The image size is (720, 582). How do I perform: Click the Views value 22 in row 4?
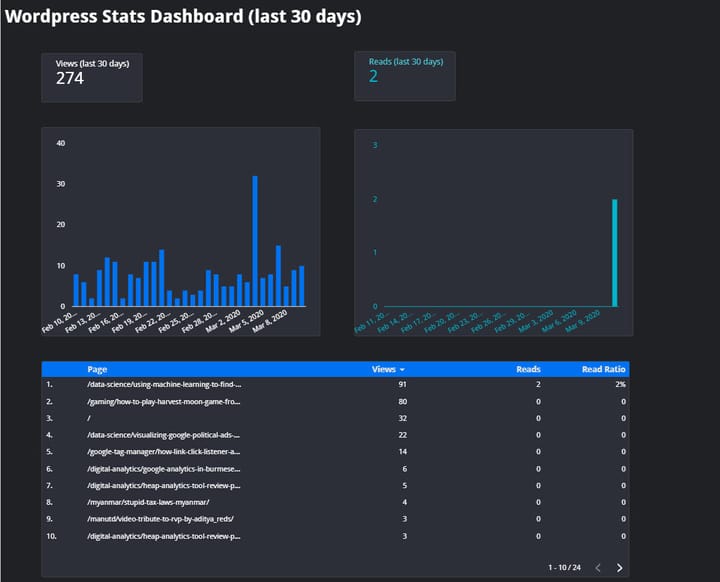pos(402,435)
